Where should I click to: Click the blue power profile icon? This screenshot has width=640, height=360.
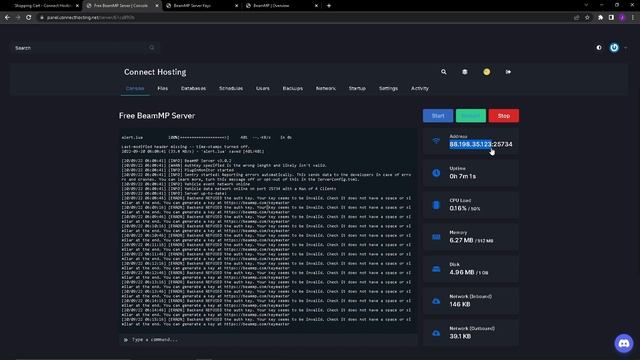coord(614,48)
